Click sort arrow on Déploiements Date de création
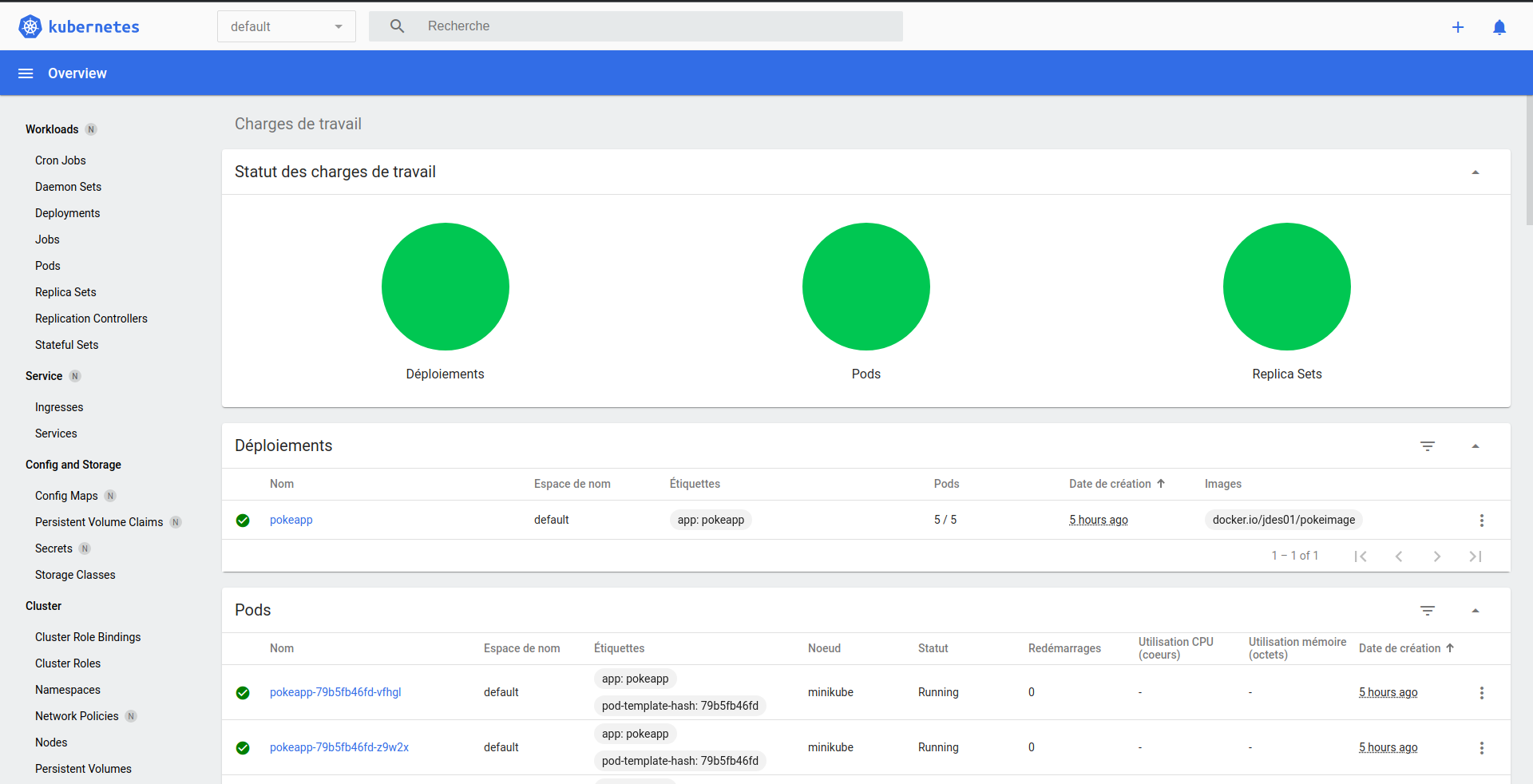The width and height of the screenshot is (1533, 784). pyautogui.click(x=1161, y=484)
